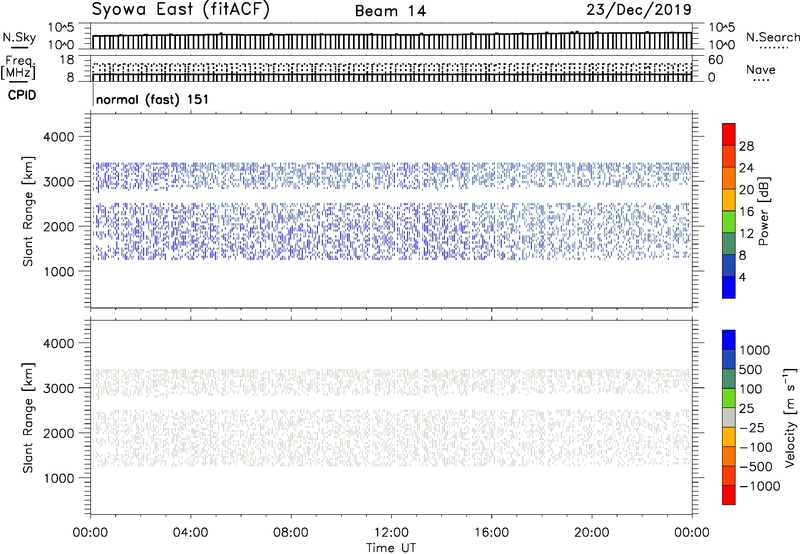Viewport: 800px width, 554px height.
Task: Click the bright blue bottom segment of the Power bar
Action: point(729,287)
